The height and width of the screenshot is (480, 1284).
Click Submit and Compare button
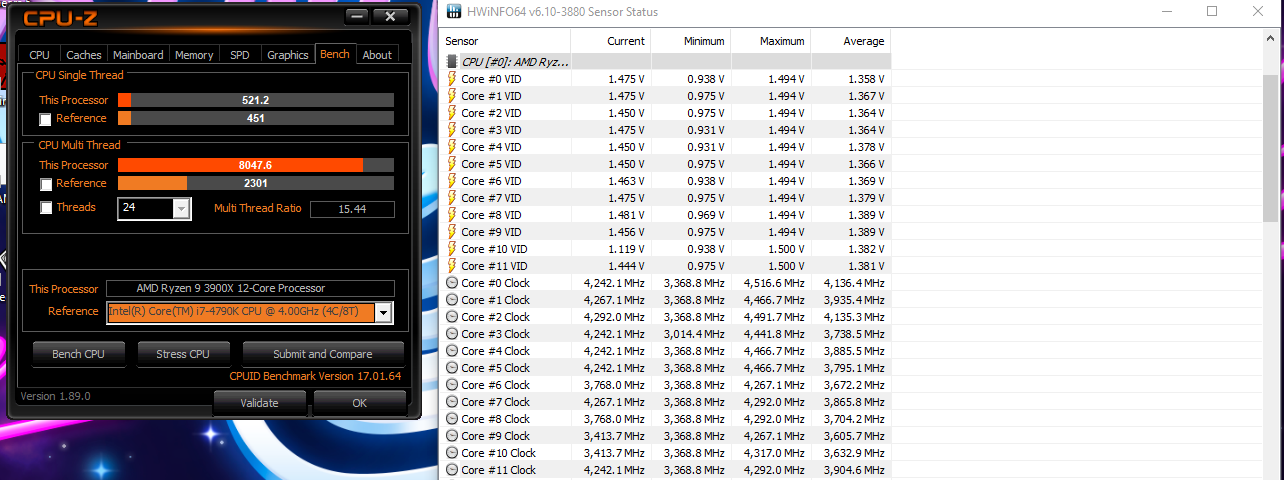[322, 354]
